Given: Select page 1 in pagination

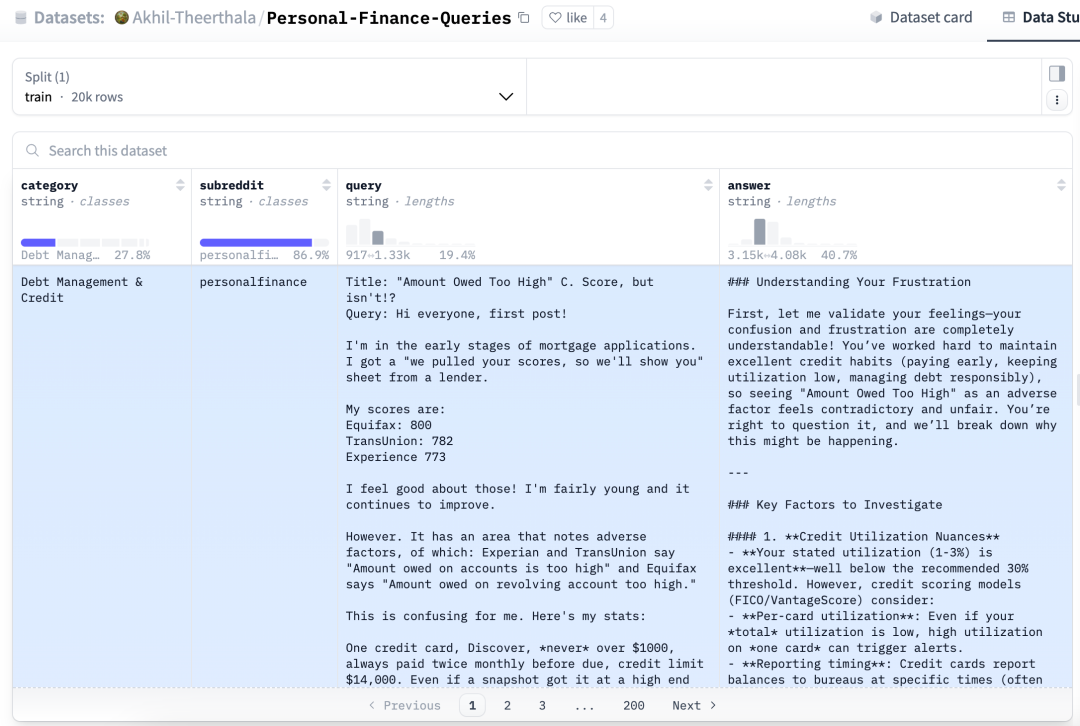Looking at the screenshot, I should pos(472,705).
